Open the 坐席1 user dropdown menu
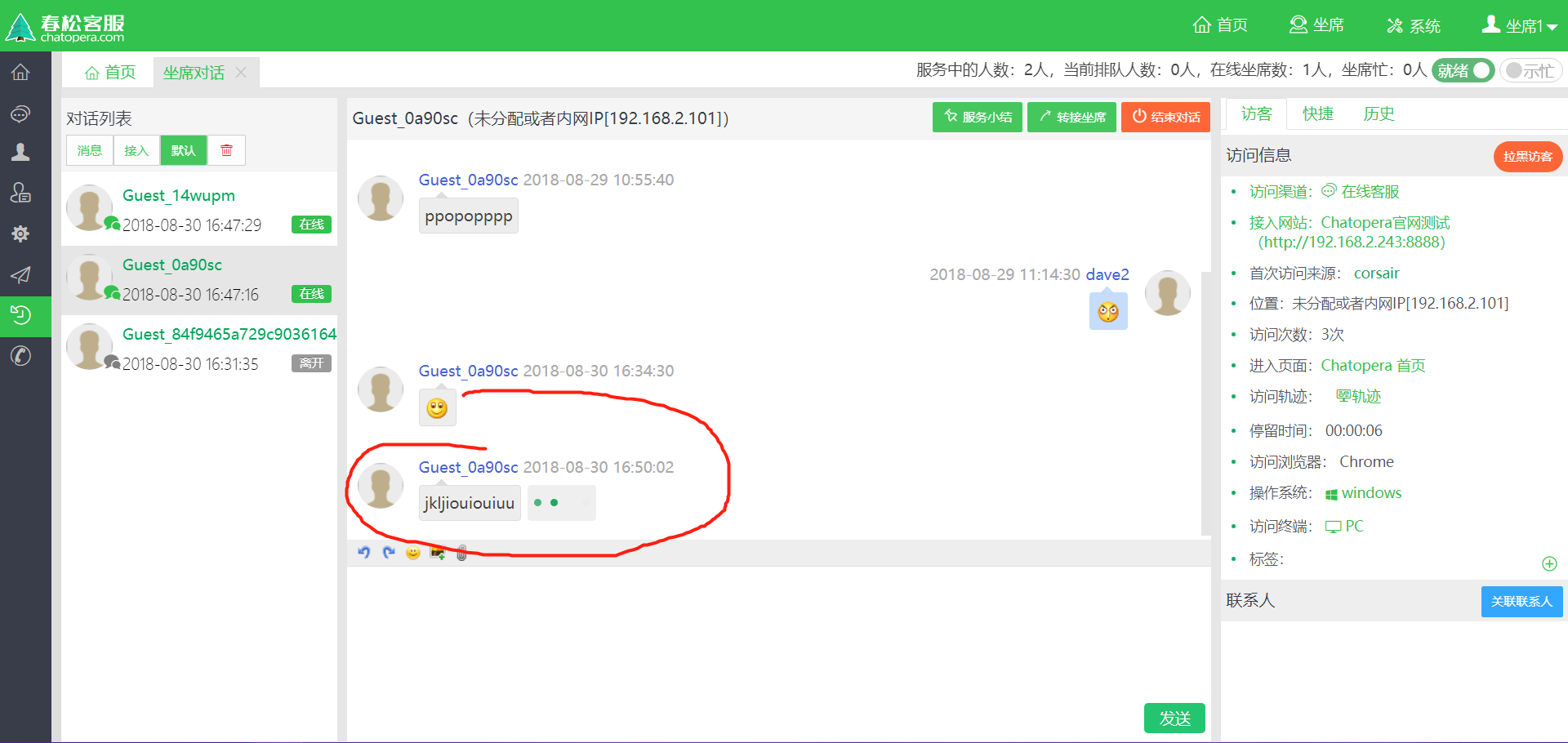1568x743 pixels. tap(1520, 25)
